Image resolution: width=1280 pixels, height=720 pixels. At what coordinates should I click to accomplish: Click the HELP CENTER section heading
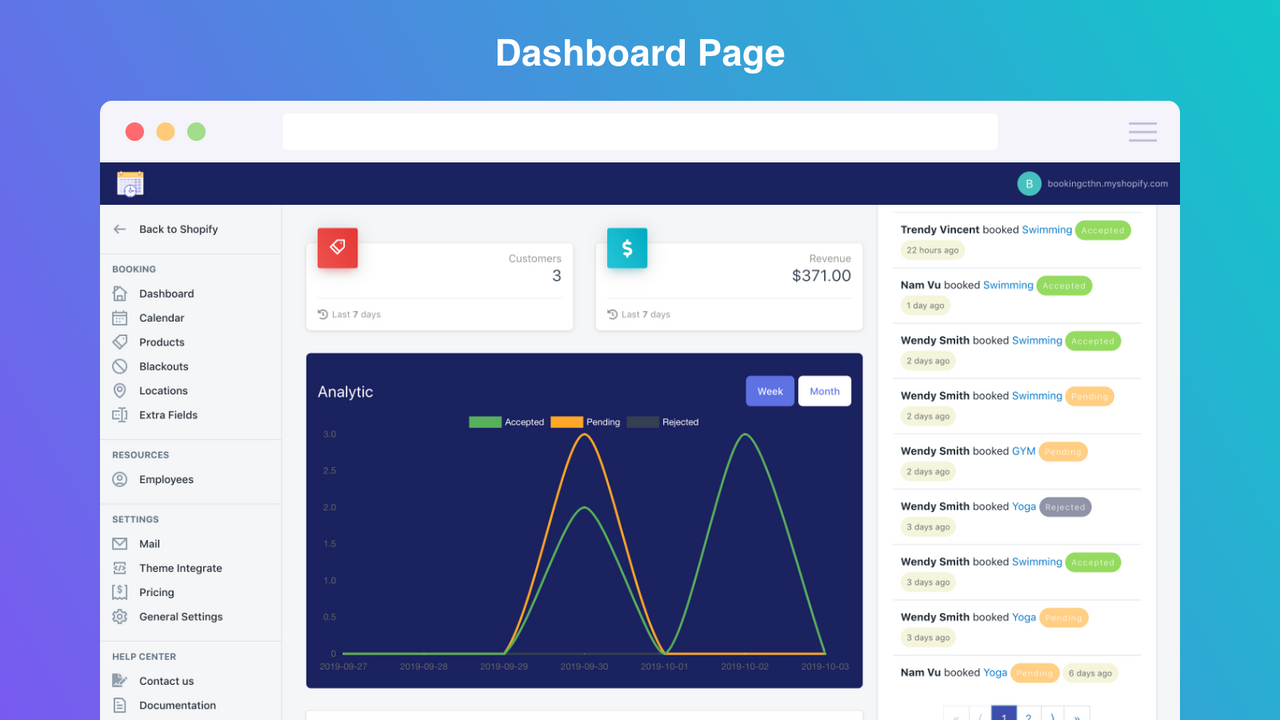(x=144, y=657)
